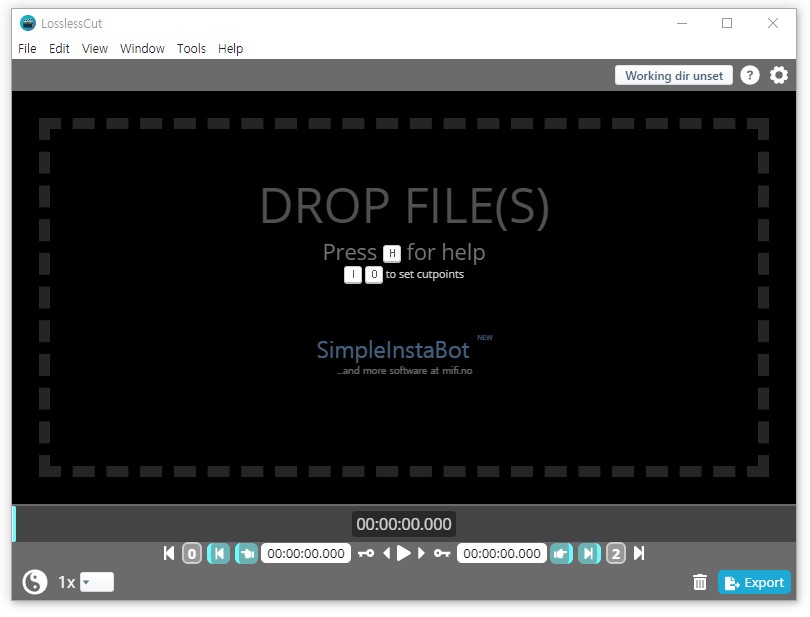Maximize the LosslessCut window
This screenshot has width=810, height=617.
(x=727, y=23)
